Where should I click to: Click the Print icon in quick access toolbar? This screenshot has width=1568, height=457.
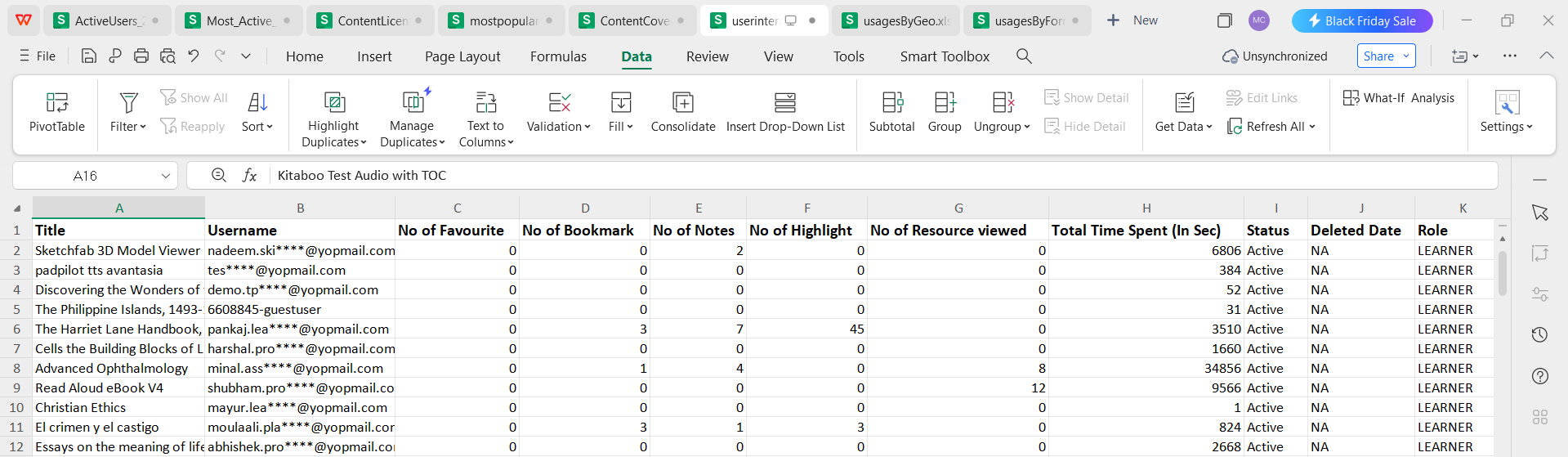coord(141,56)
